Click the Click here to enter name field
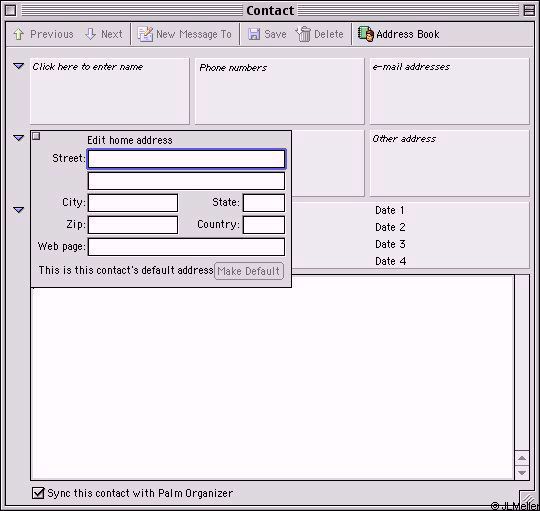540x511 pixels. tap(110, 91)
